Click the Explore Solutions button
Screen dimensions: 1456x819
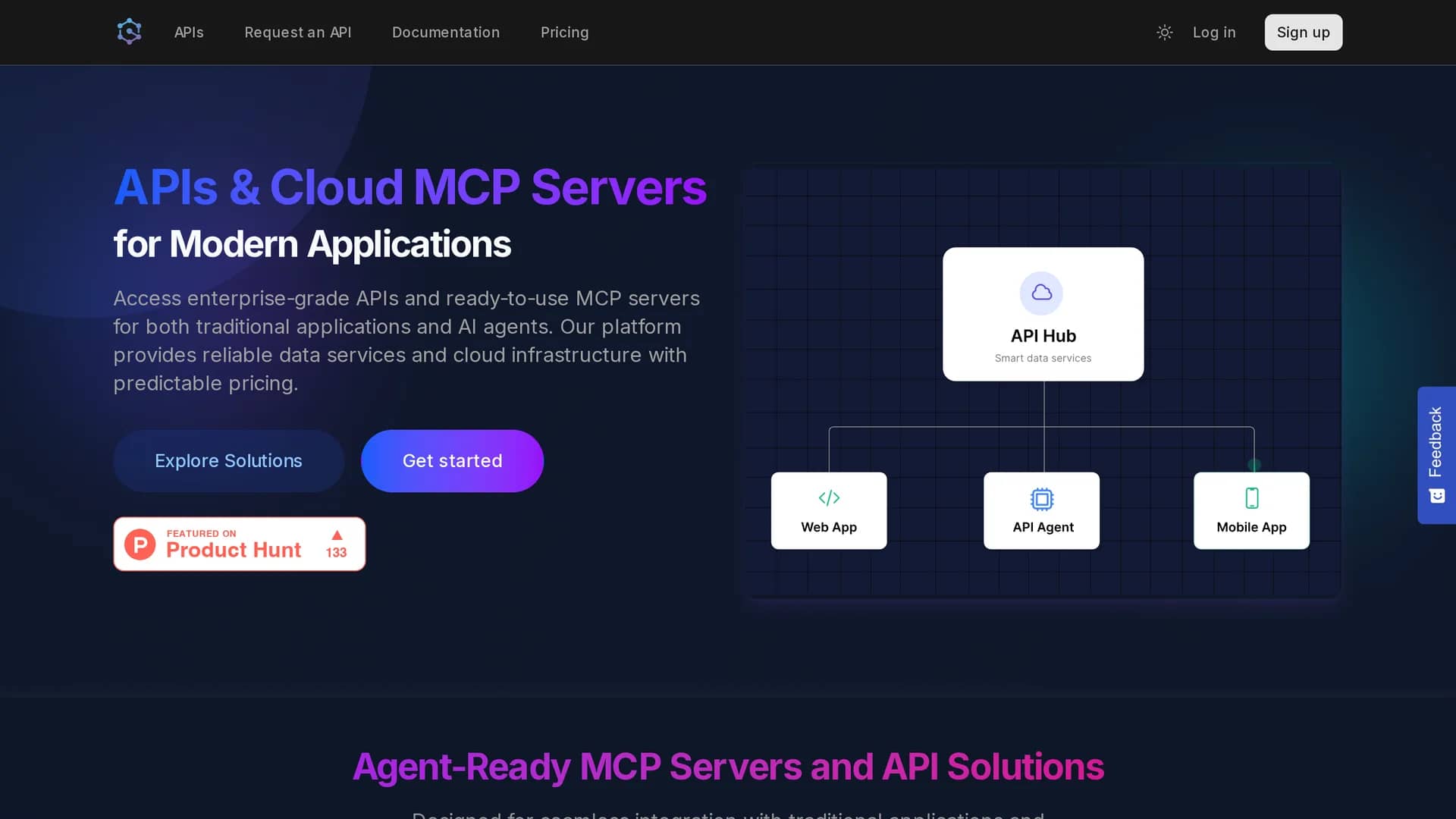[x=228, y=460]
